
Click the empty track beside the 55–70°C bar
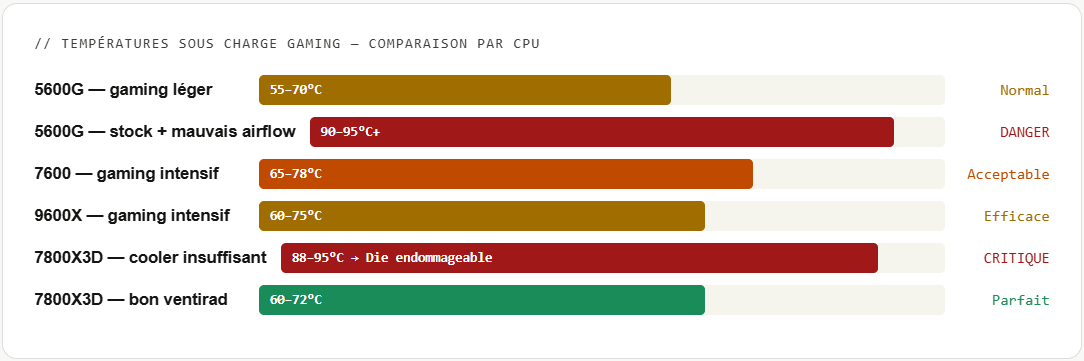[x=807, y=90]
